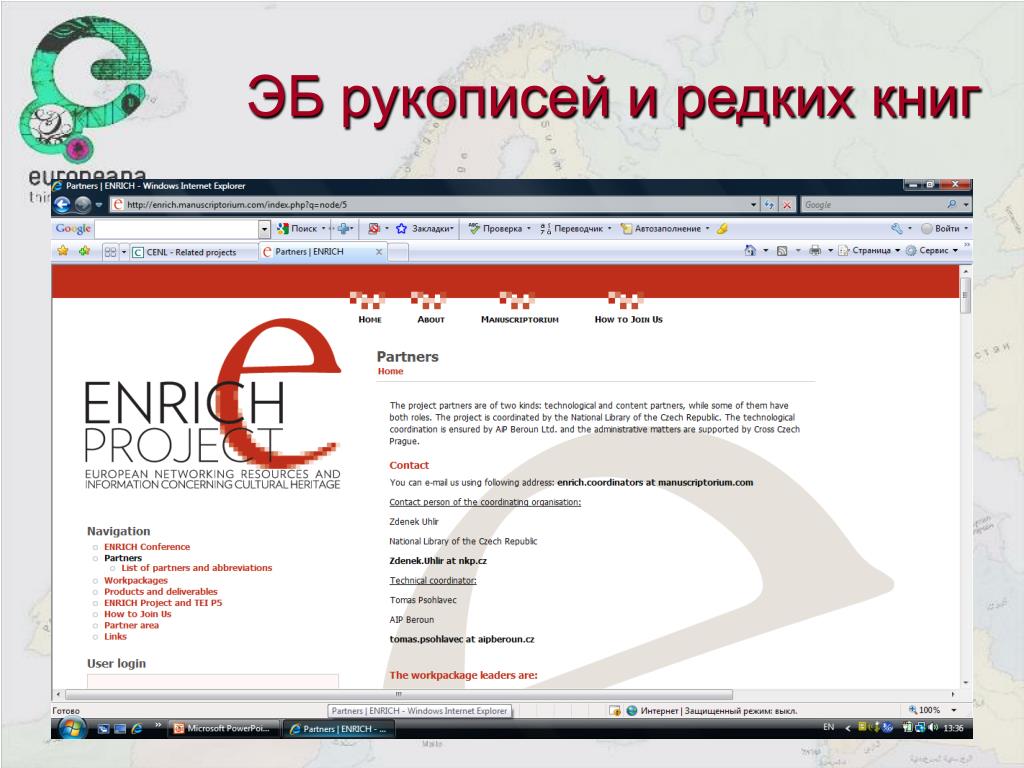This screenshot has height=768, width=1024.
Task: Click the Переводчик translator button
Action: [x=575, y=229]
